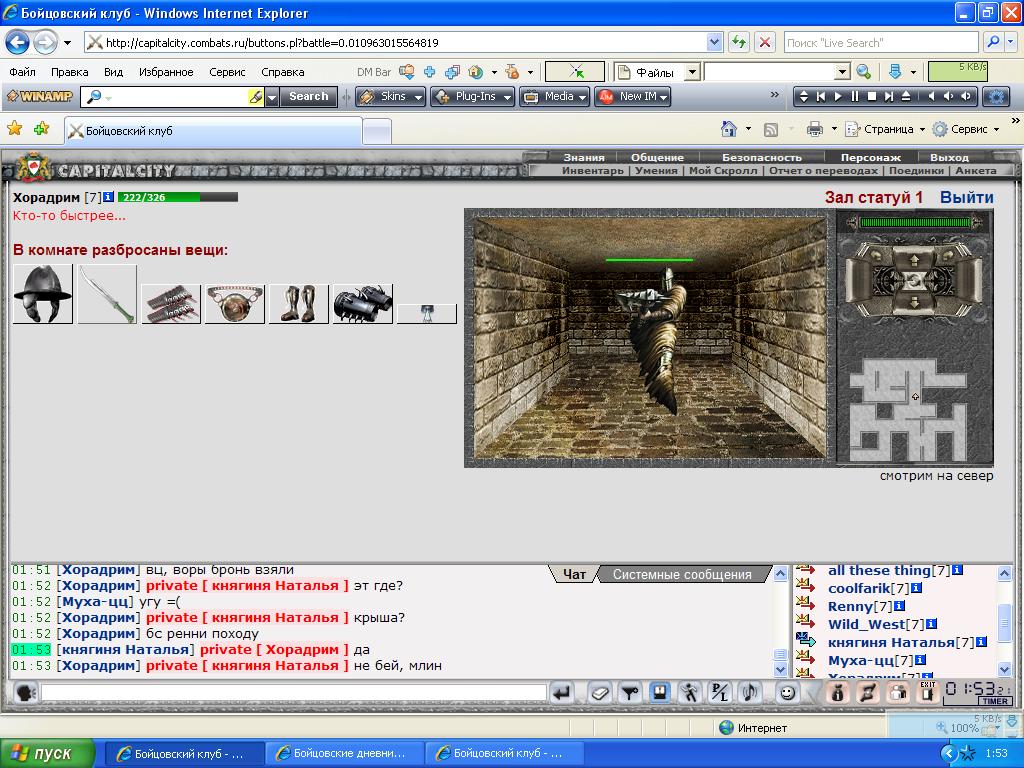Click the Выйти link to leave

(966, 197)
